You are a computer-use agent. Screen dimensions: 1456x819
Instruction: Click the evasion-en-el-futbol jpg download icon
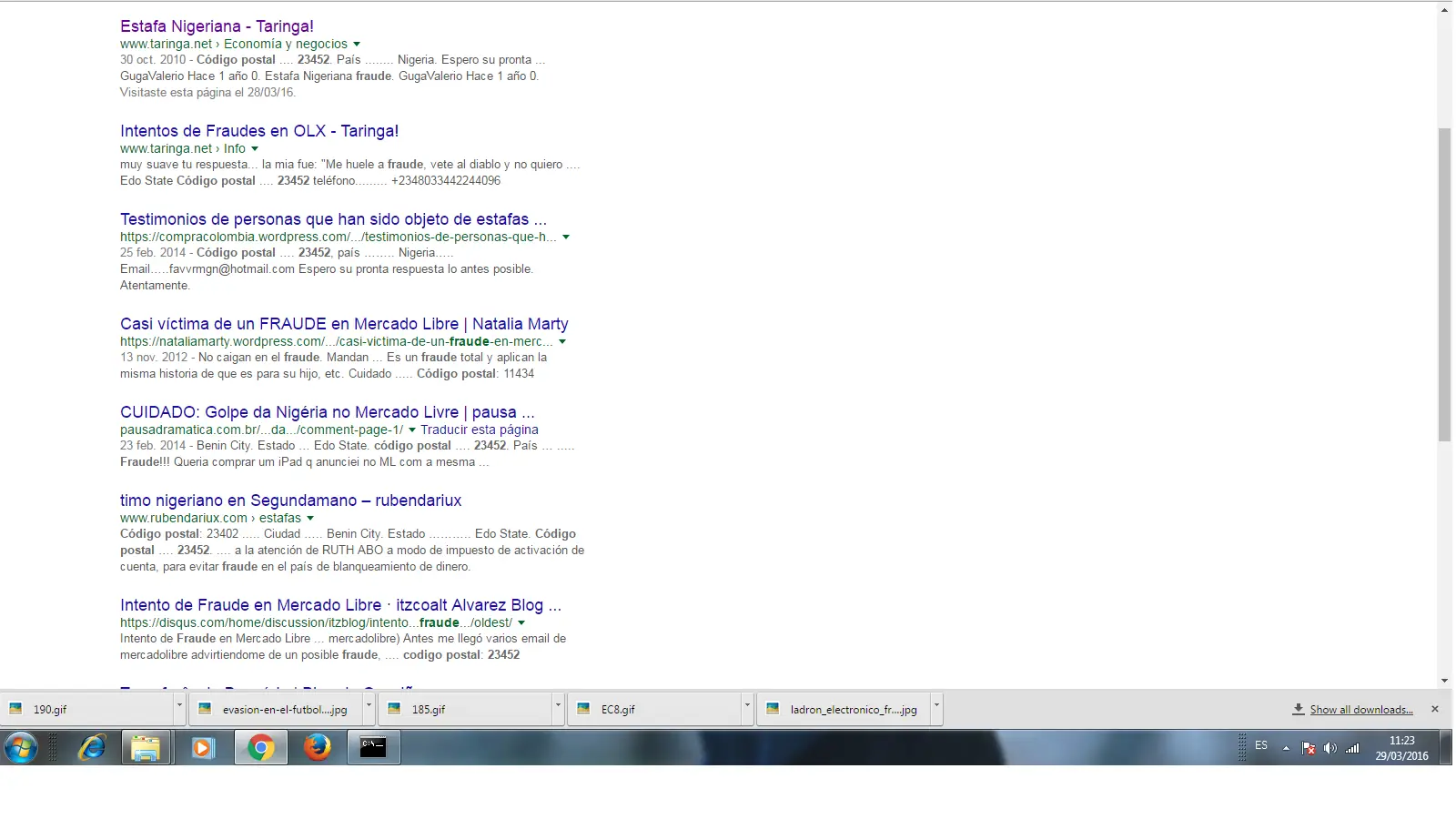point(205,709)
